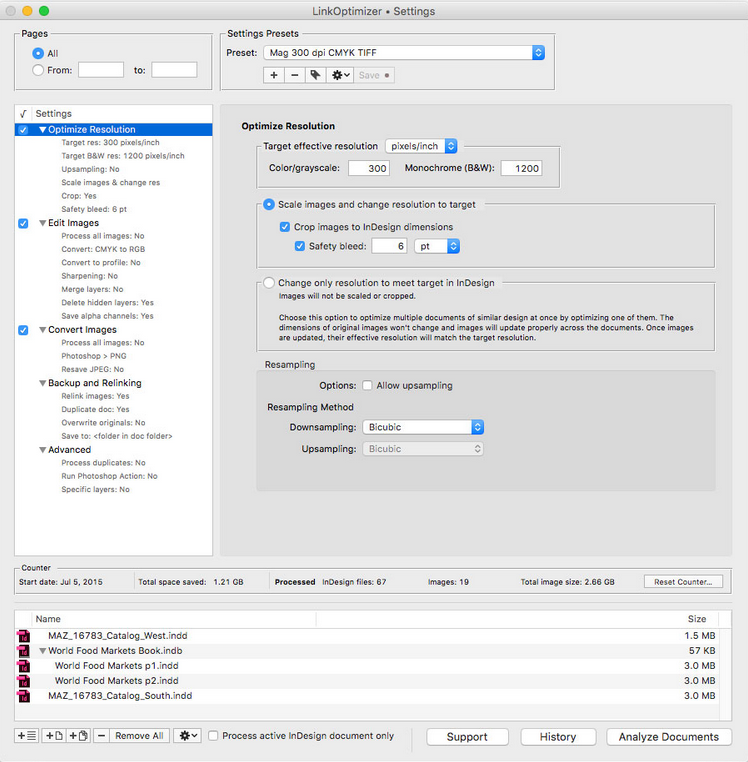Enable Allow upsampling checkbox
The width and height of the screenshot is (748, 762).
pyautogui.click(x=368, y=386)
